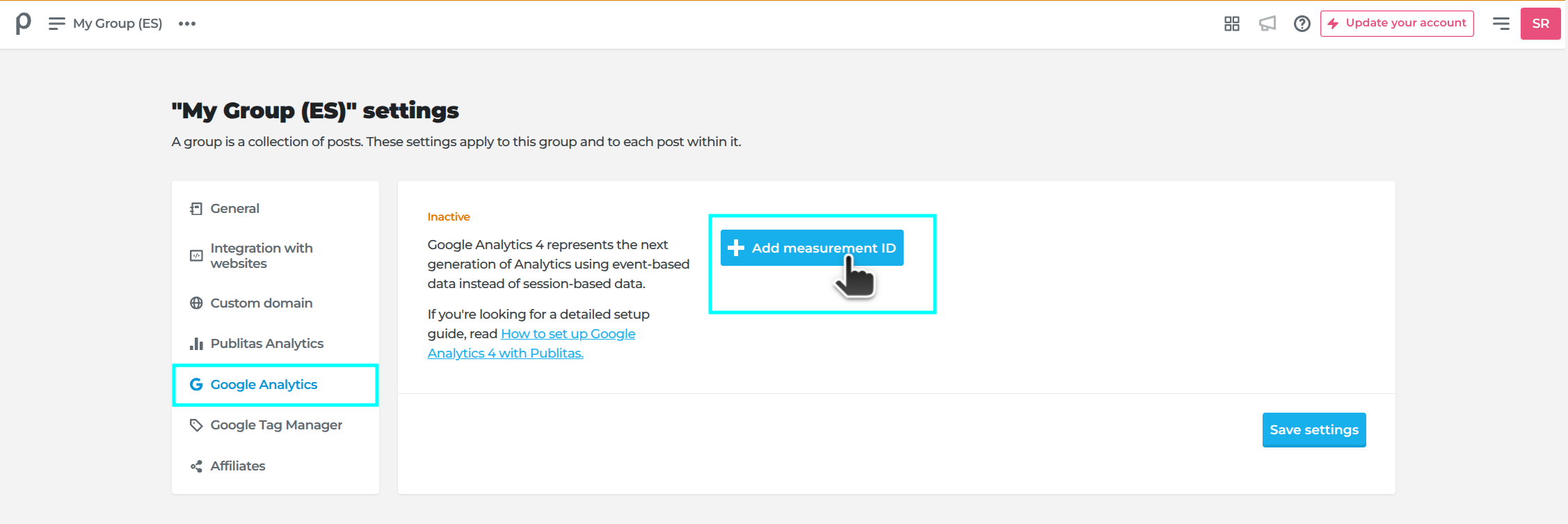The width and height of the screenshot is (1568, 524).
Task: Open the group list menu icon
Action: 56,24
